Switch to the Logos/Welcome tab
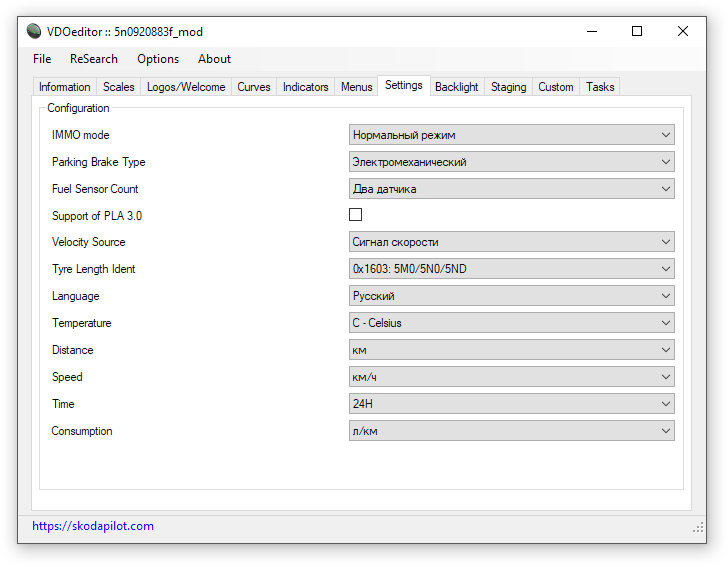The width and height of the screenshot is (728, 566). coord(186,87)
